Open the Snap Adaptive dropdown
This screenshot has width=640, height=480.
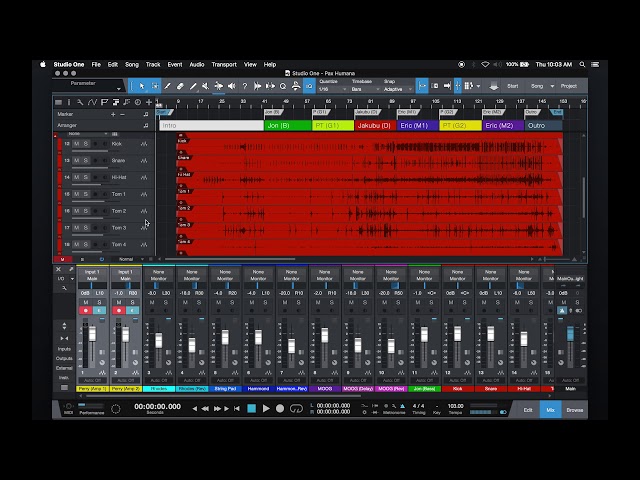(398, 89)
